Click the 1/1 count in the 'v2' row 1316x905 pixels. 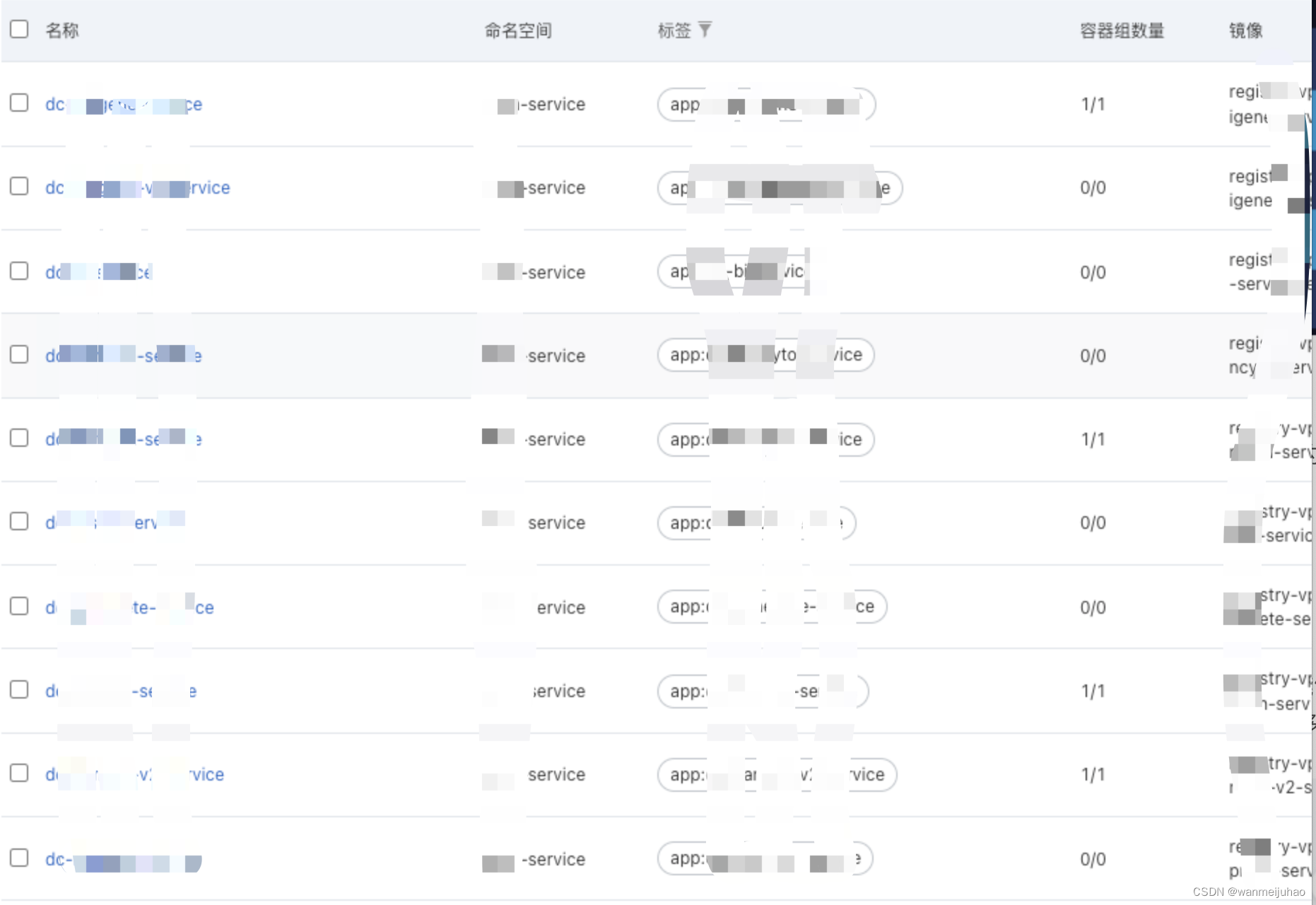tap(1093, 775)
